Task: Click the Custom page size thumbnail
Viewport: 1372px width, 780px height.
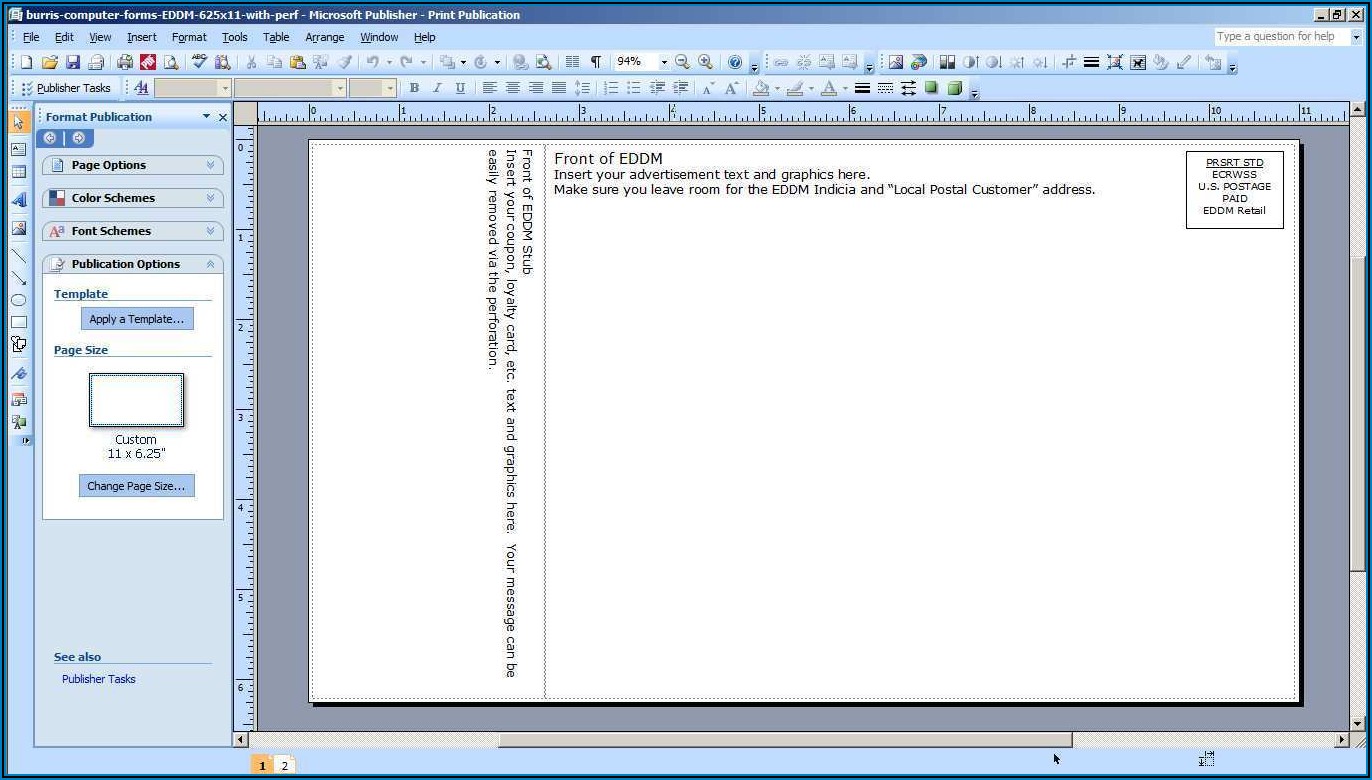Action: tap(136, 400)
